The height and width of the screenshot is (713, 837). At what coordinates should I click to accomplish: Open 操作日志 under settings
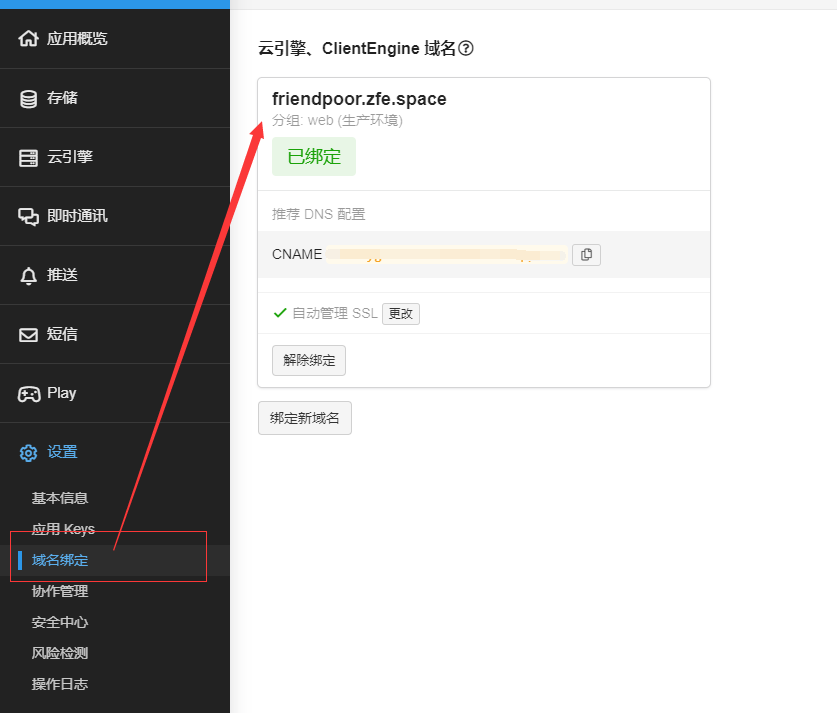click(x=59, y=684)
